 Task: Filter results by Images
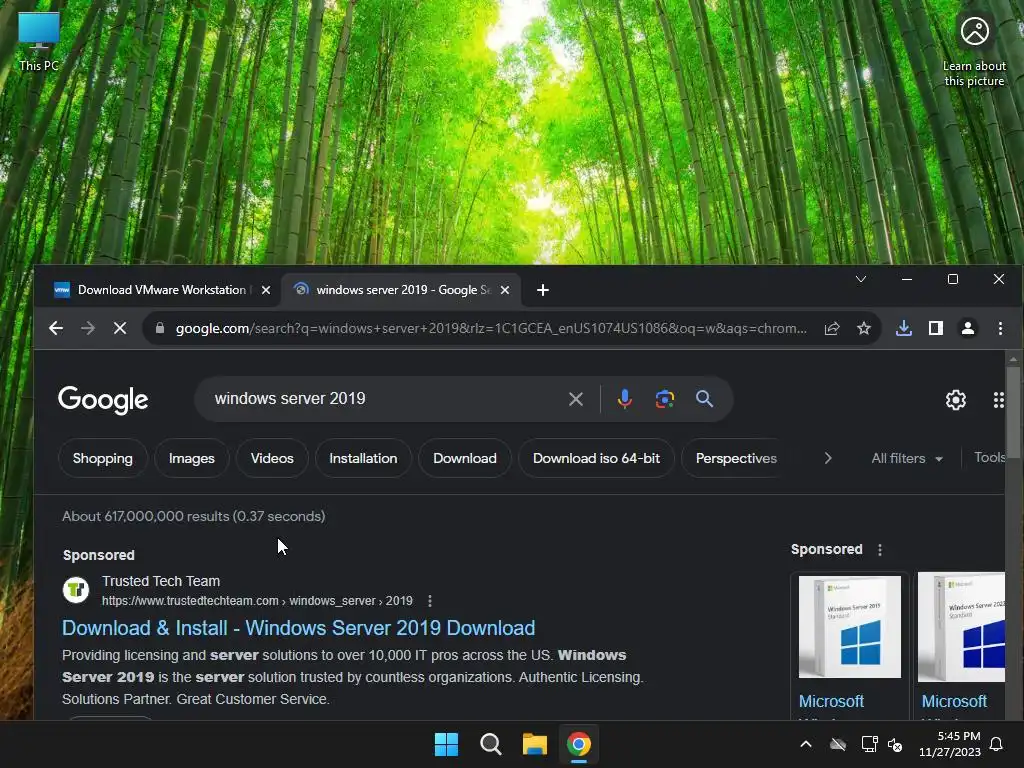pos(191,458)
